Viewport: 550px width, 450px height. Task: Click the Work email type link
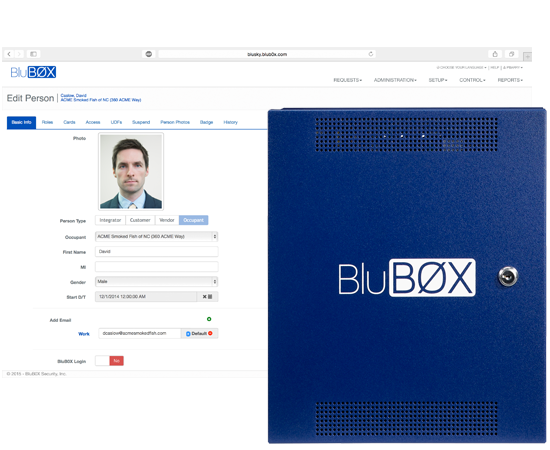pos(84,334)
